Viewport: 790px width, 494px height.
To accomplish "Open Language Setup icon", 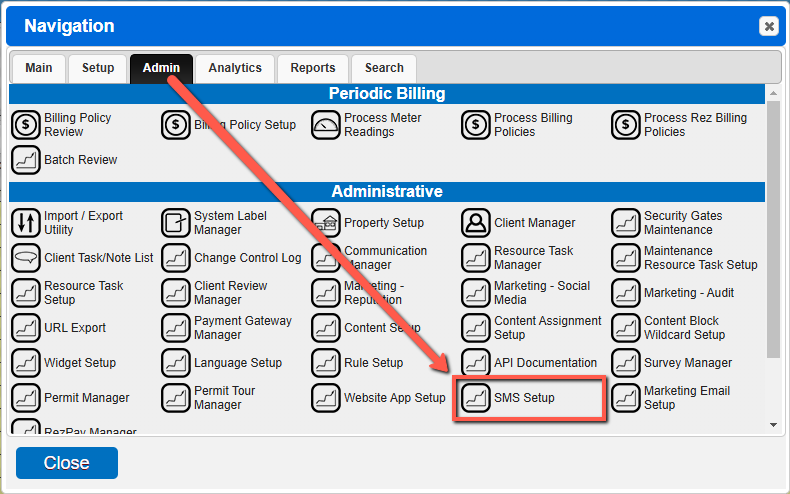I will point(176,363).
